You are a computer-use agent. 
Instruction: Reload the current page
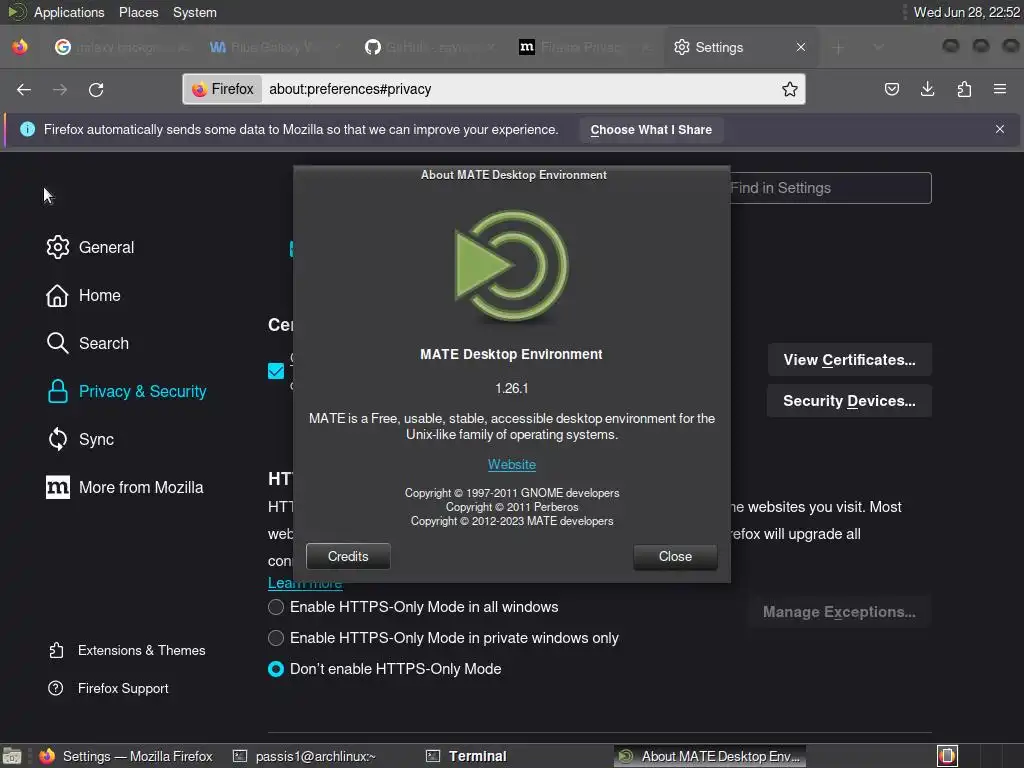(x=96, y=89)
